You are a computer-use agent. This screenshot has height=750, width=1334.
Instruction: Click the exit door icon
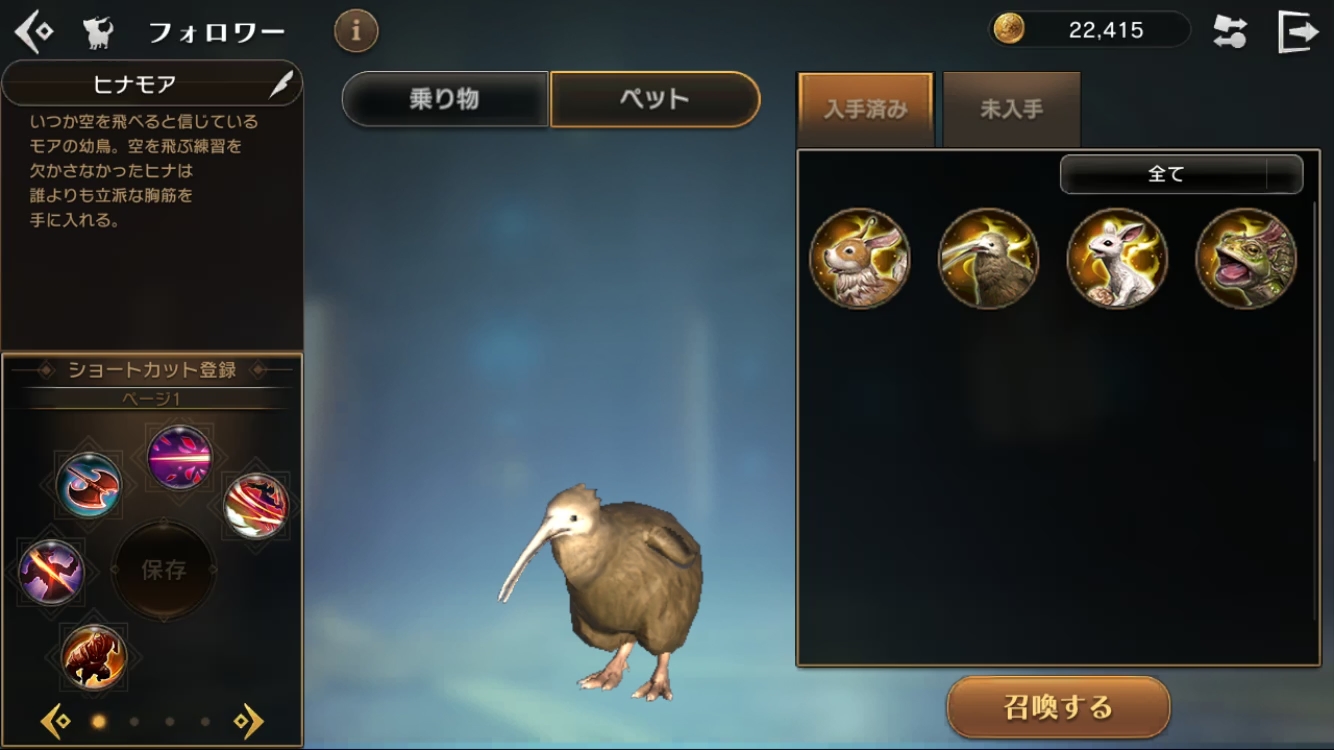[1298, 31]
